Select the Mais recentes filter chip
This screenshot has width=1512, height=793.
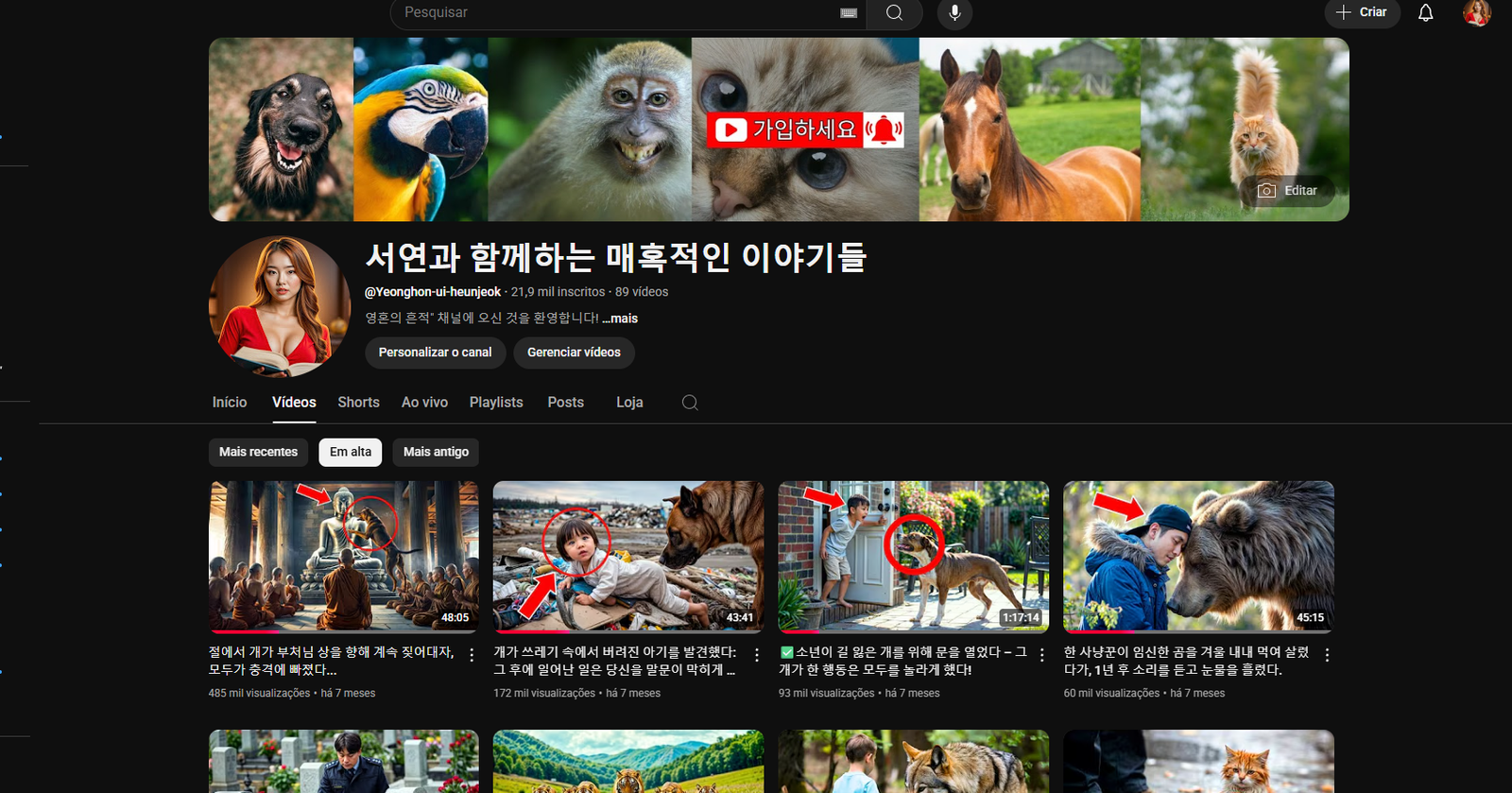(258, 452)
